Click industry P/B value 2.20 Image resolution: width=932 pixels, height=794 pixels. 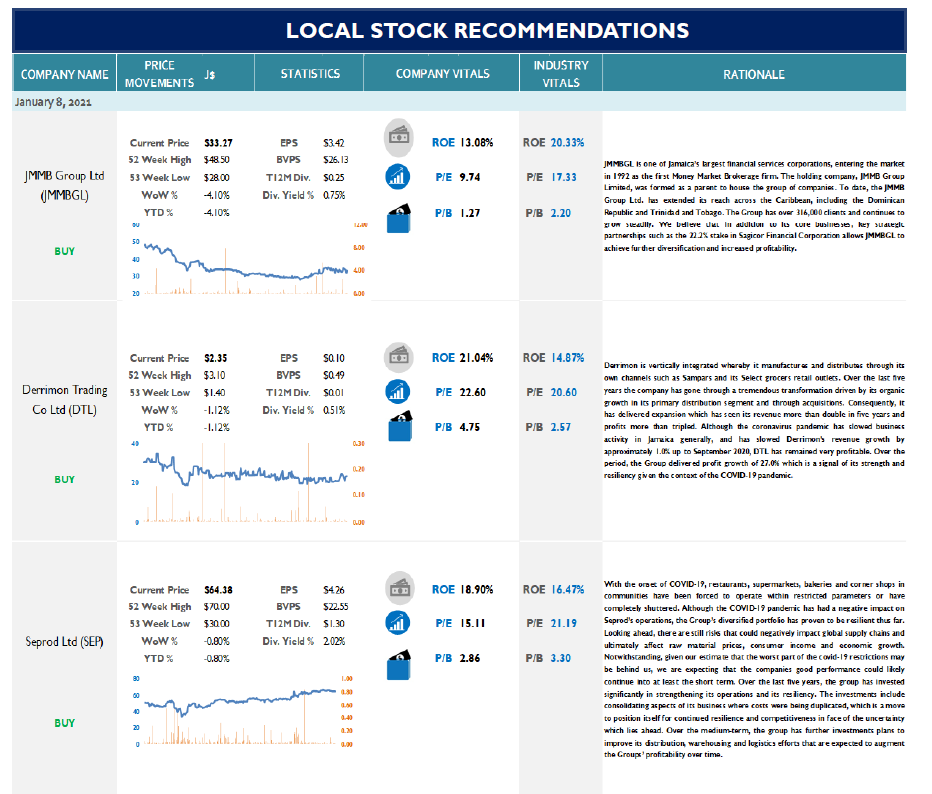[561, 213]
